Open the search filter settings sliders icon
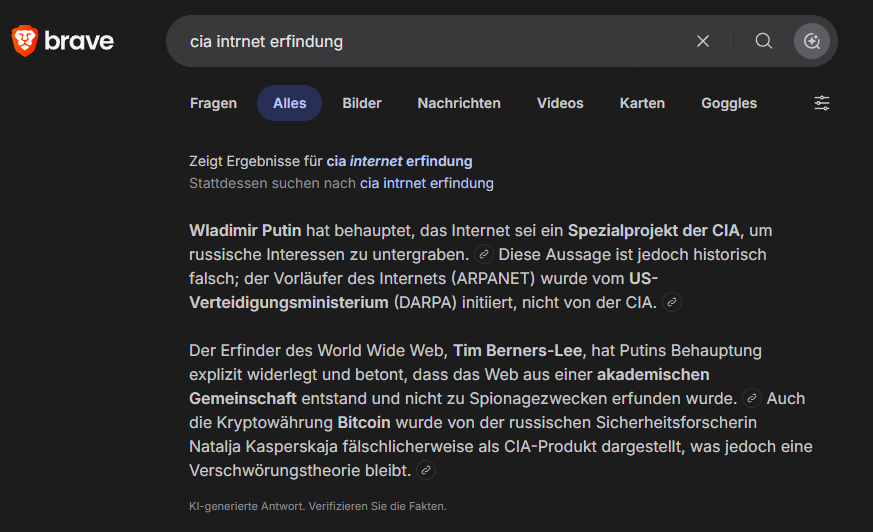873x532 pixels. (822, 103)
